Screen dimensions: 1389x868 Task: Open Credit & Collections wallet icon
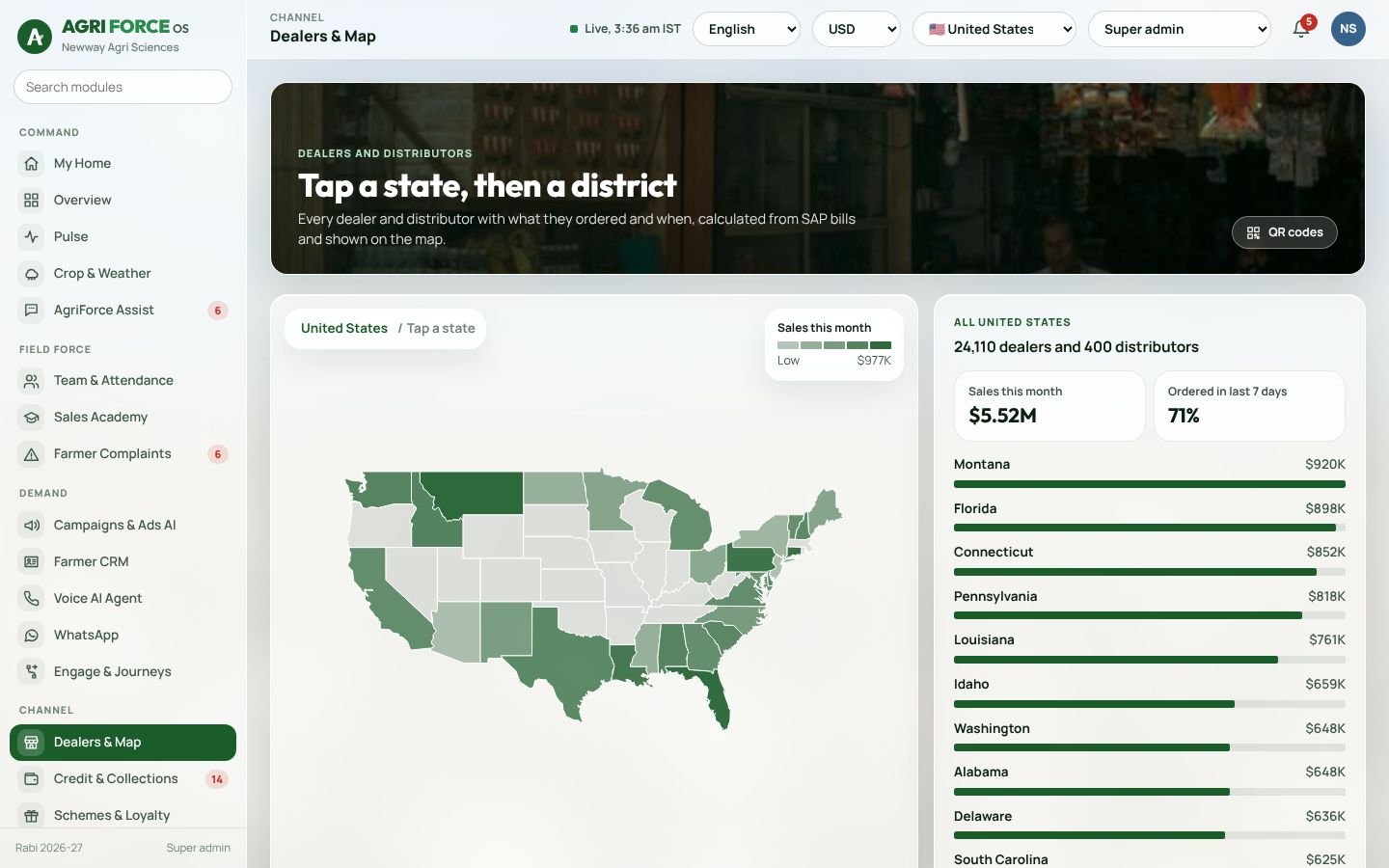(x=32, y=779)
